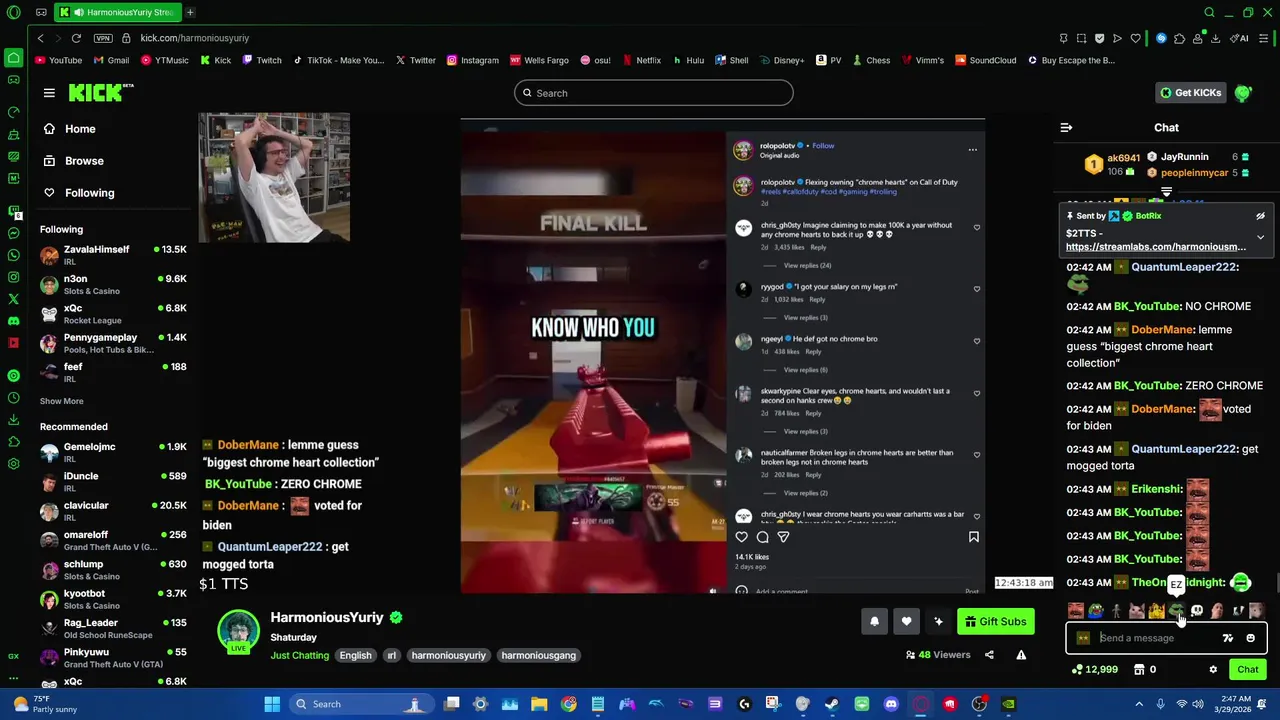This screenshot has height=720, width=1280.
Task: Click Show More under Following list
Action: (61, 401)
